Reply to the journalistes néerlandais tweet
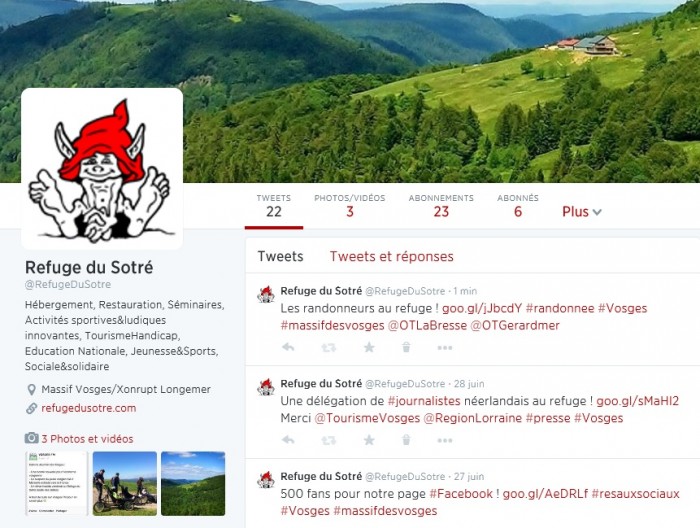This screenshot has height=528, width=700. tap(288, 440)
